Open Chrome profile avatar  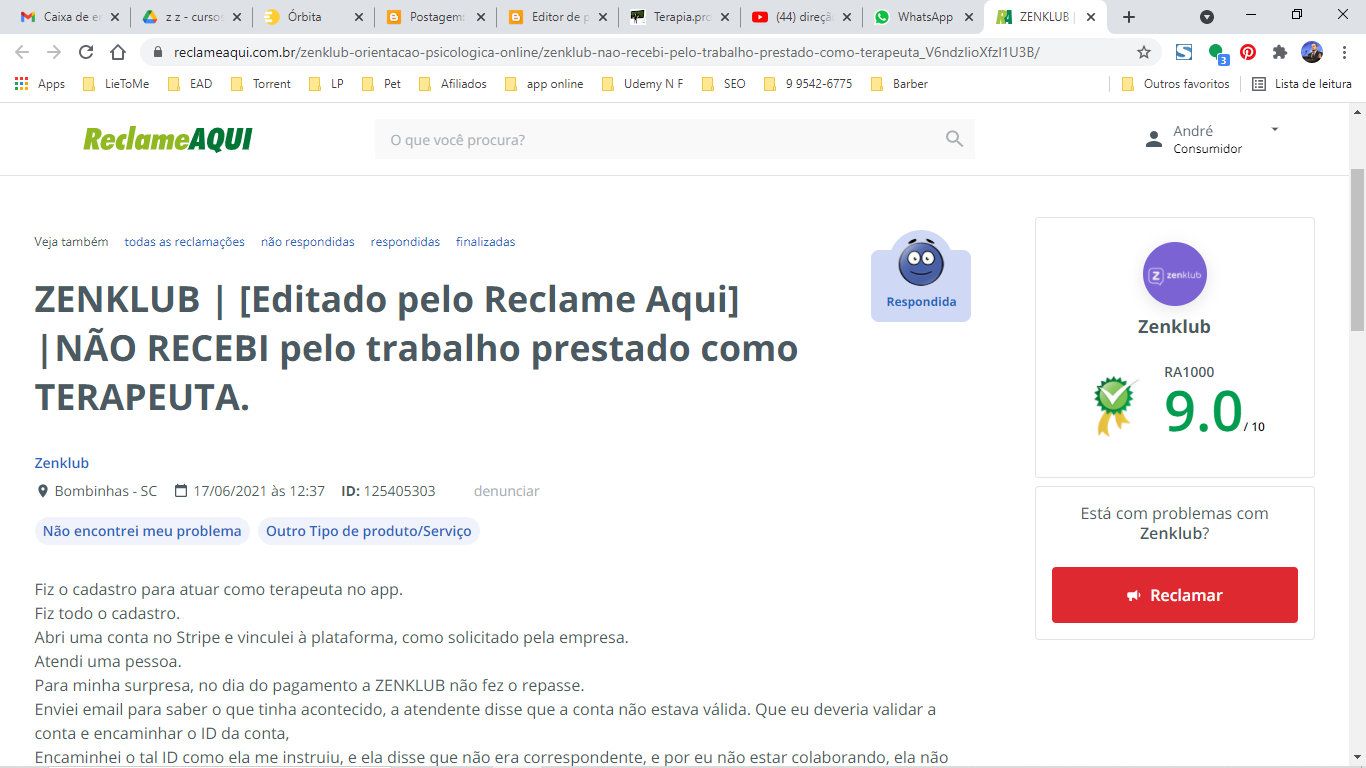(1312, 52)
